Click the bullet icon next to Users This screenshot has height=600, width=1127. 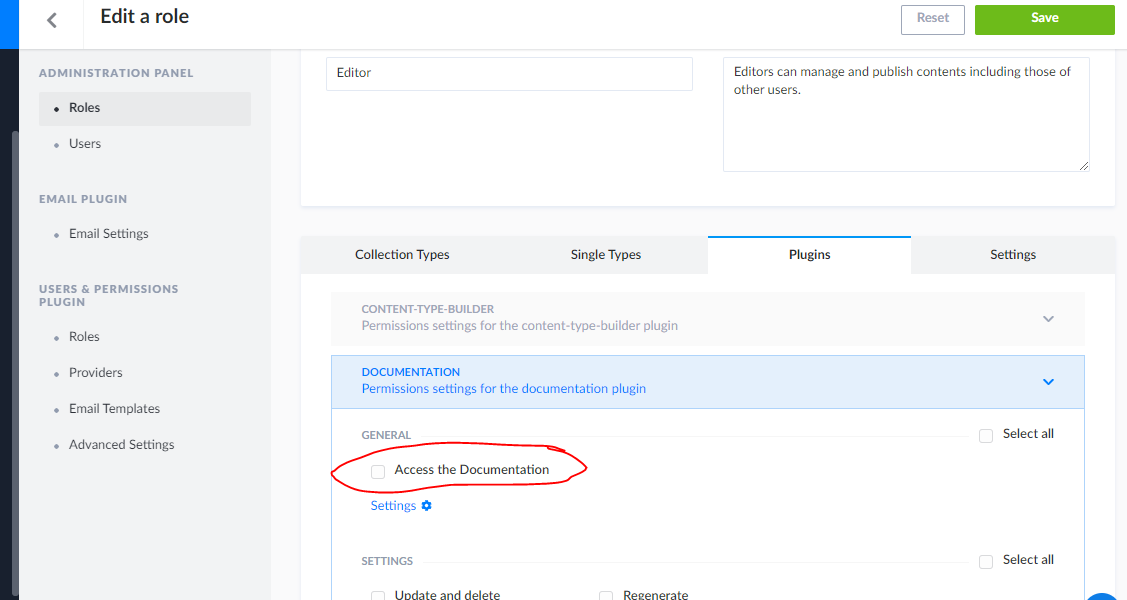(57, 144)
